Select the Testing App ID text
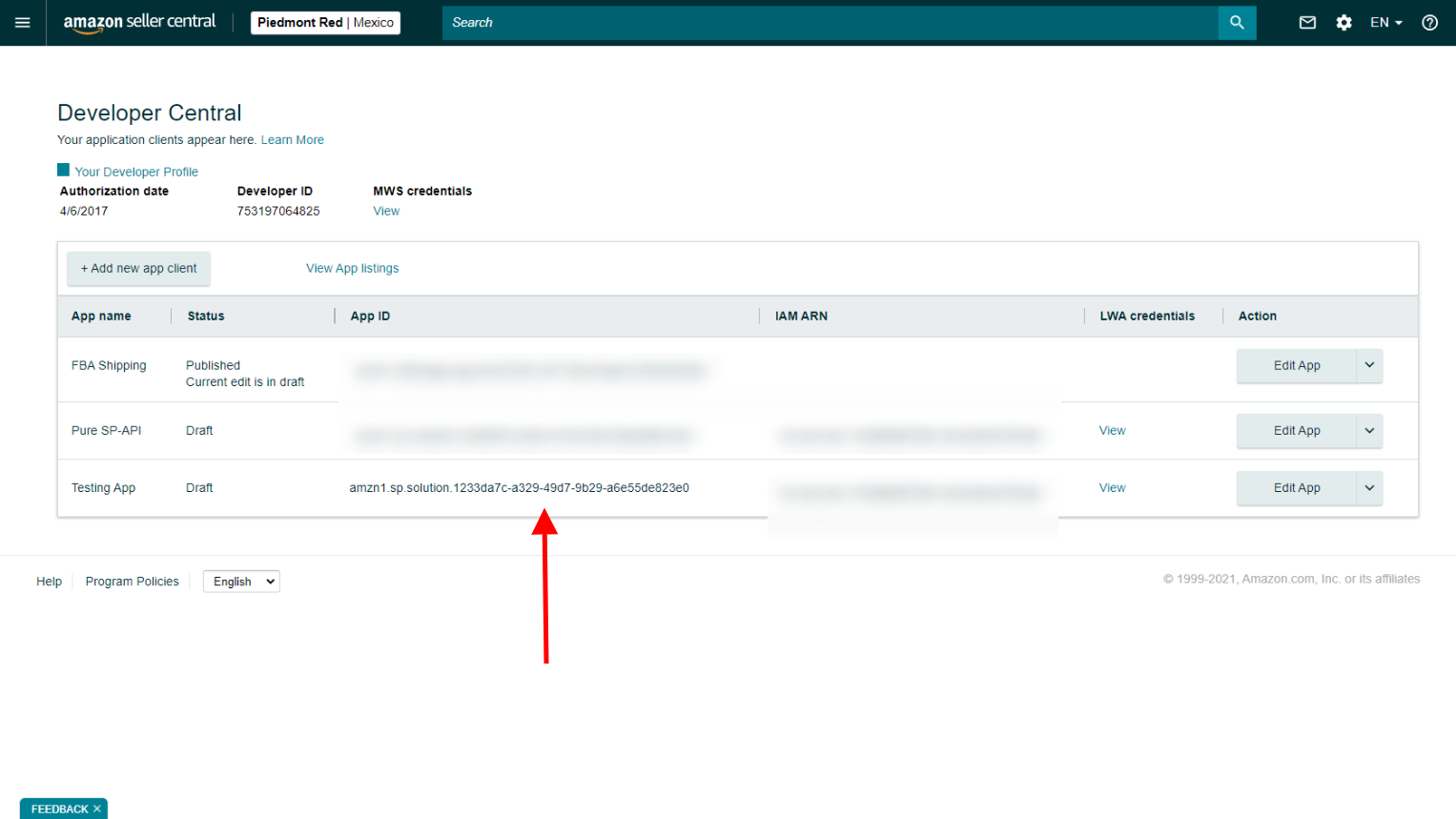Screen dimensions: 1456x819 click(x=519, y=488)
